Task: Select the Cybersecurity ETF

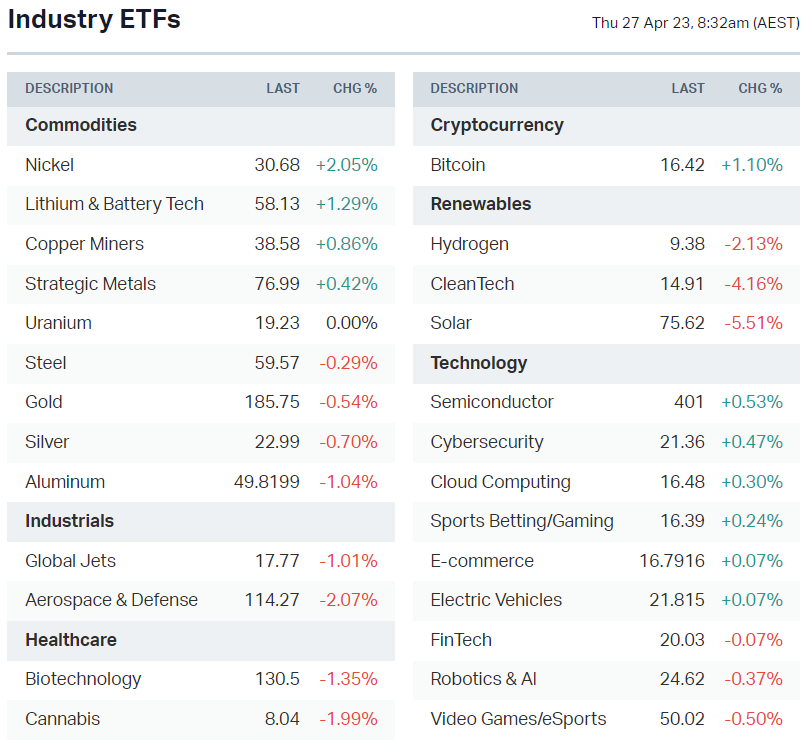Action: point(487,442)
